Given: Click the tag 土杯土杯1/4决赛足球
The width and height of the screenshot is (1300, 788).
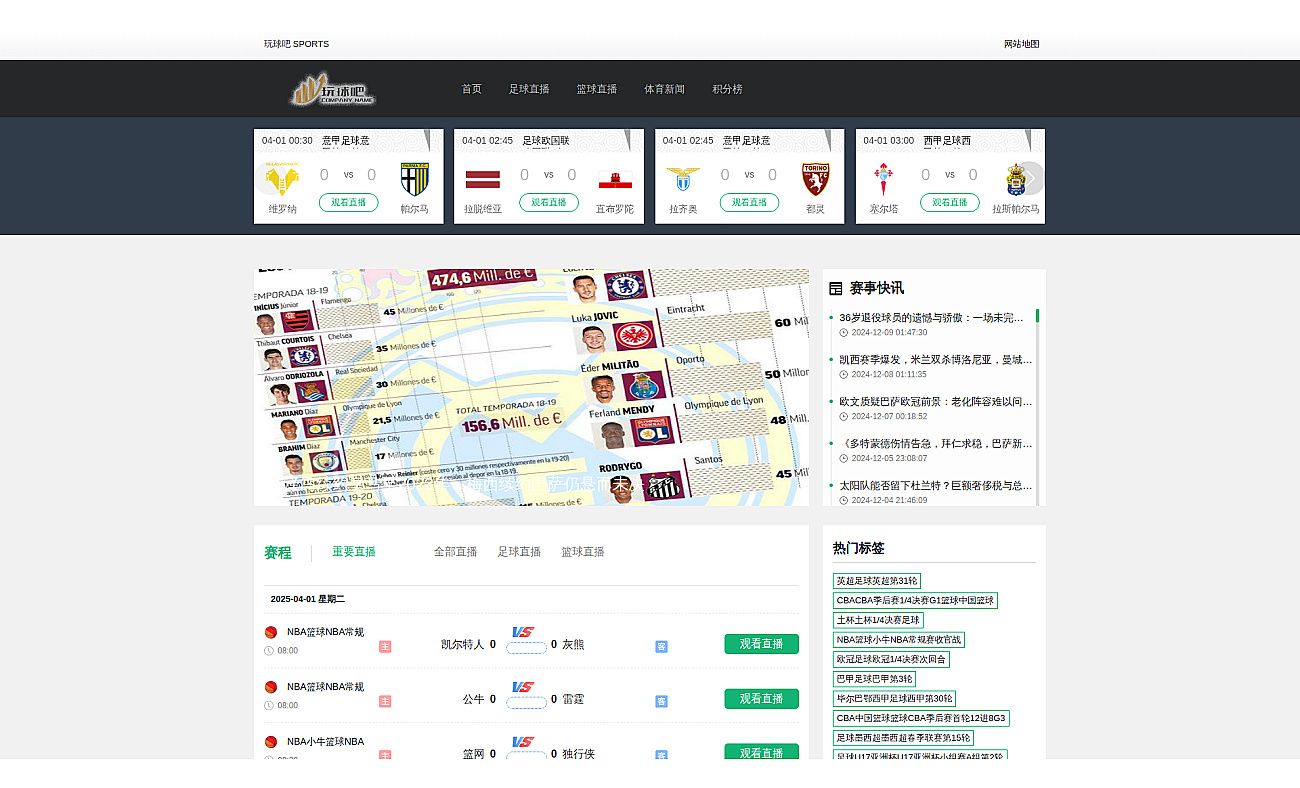Looking at the screenshot, I should [x=878, y=620].
